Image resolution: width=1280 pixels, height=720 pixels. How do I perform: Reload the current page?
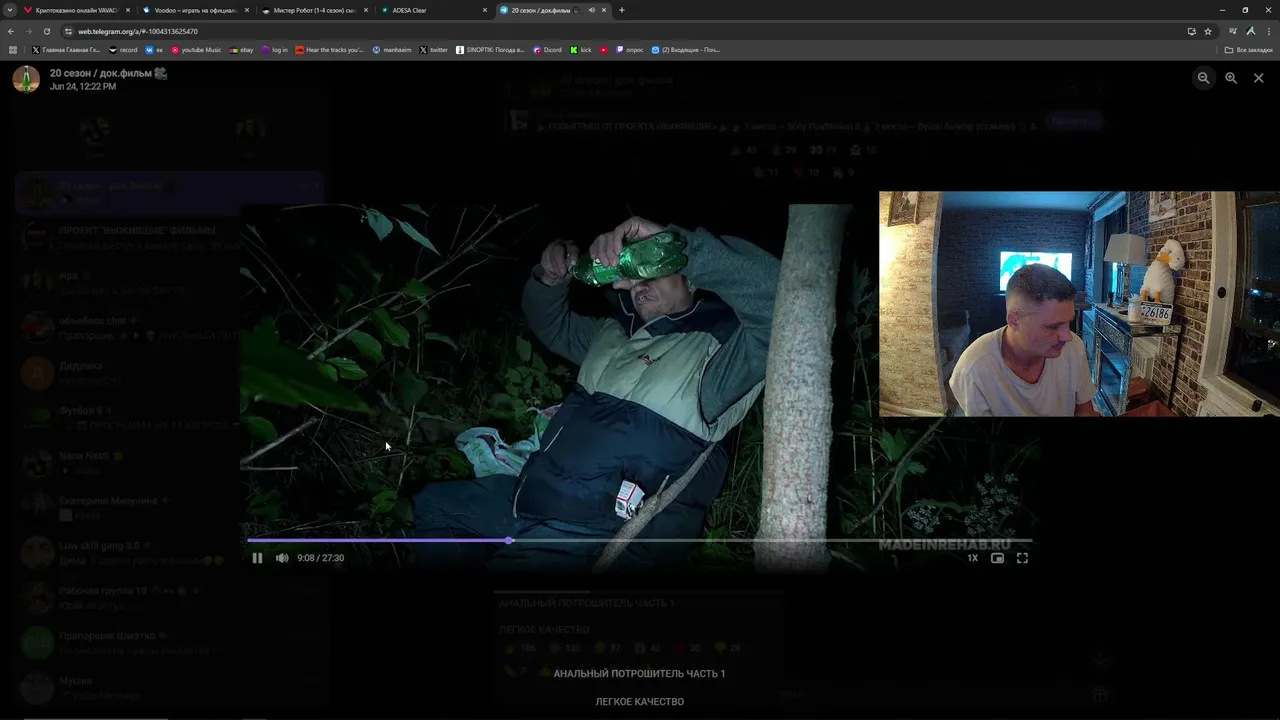(47, 31)
